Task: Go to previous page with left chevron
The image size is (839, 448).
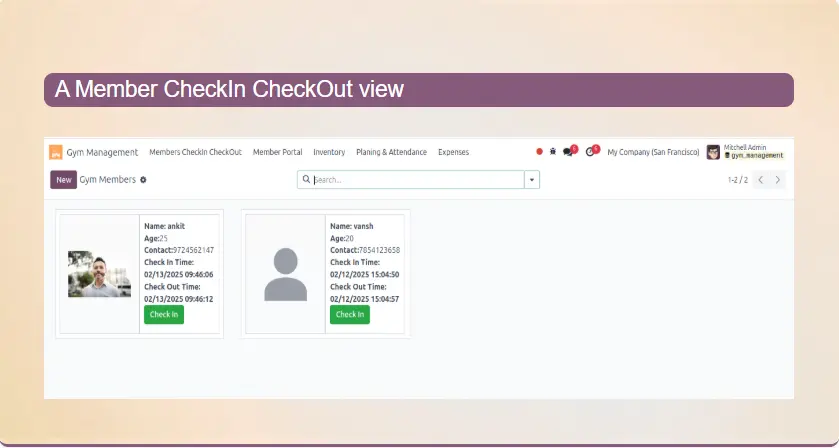Action: 760,180
